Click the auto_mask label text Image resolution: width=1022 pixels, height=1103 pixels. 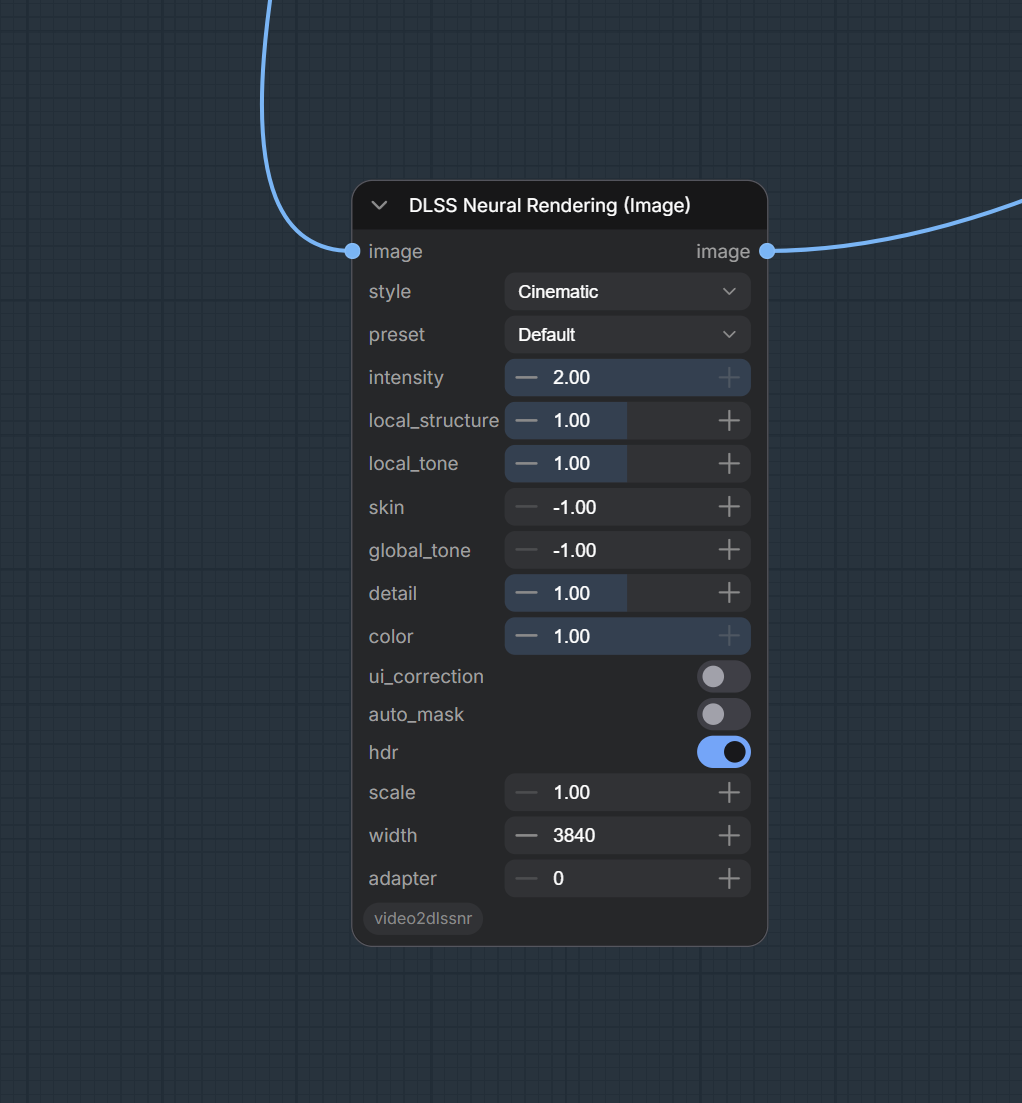tap(416, 715)
